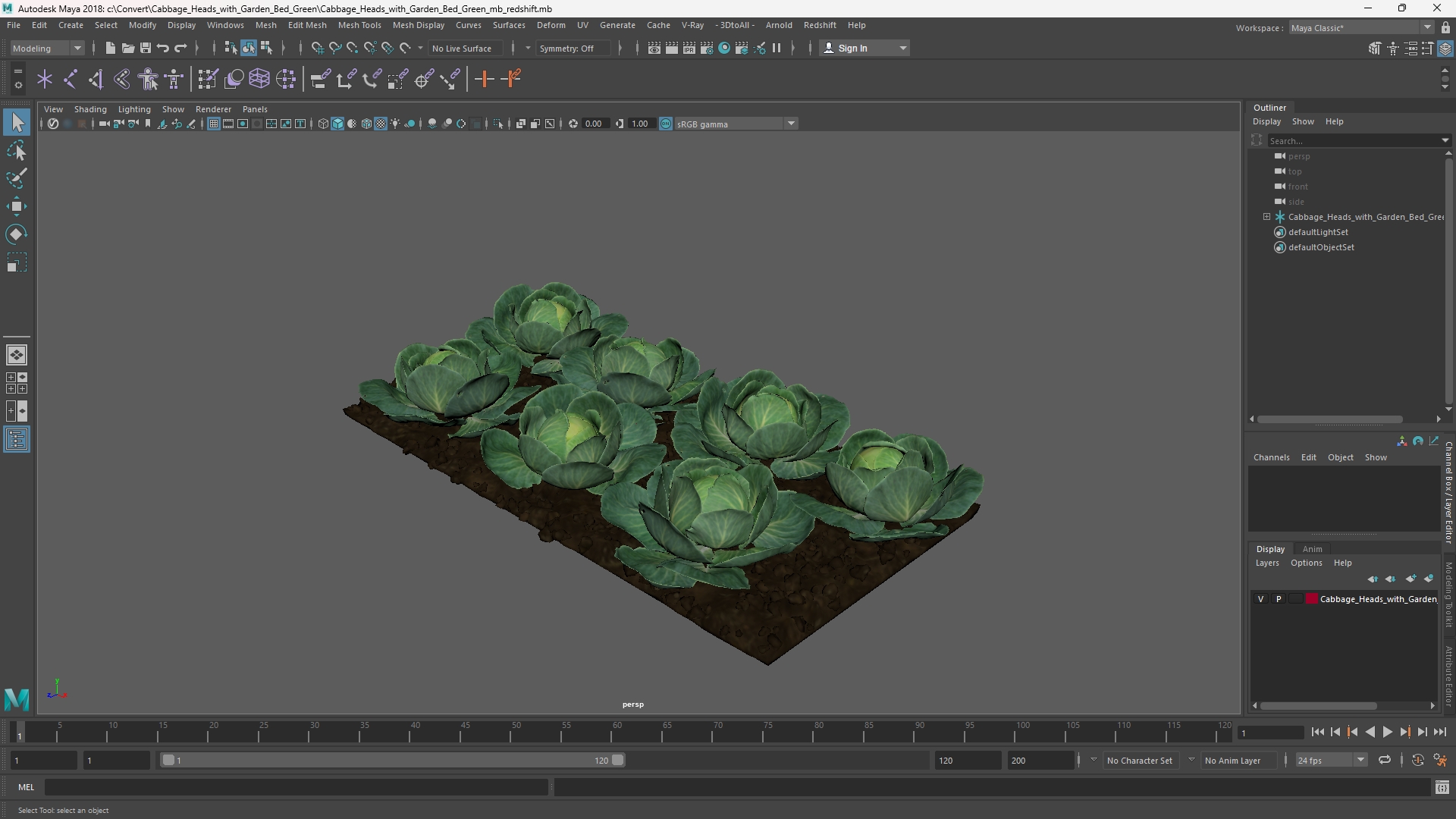Choose the Move tool in toolbox

pyautogui.click(x=17, y=206)
